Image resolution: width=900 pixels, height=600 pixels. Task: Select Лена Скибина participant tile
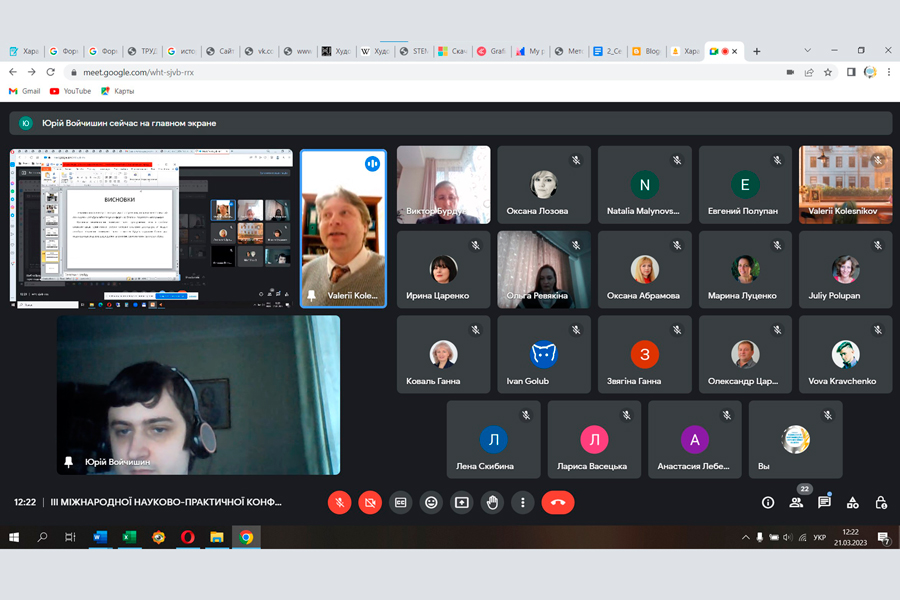coord(494,439)
